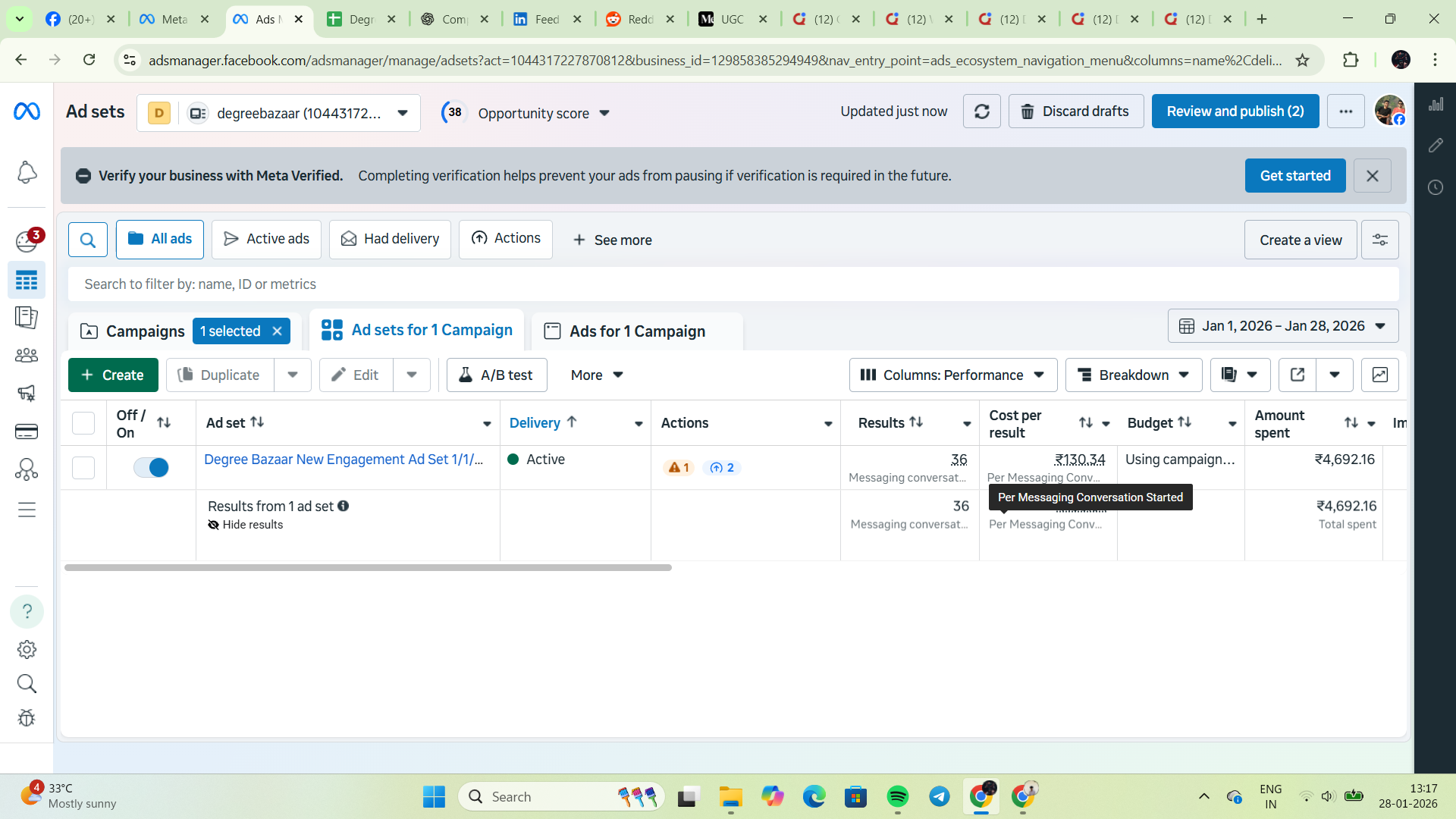Open the Breakdown dropdown

click(1133, 375)
